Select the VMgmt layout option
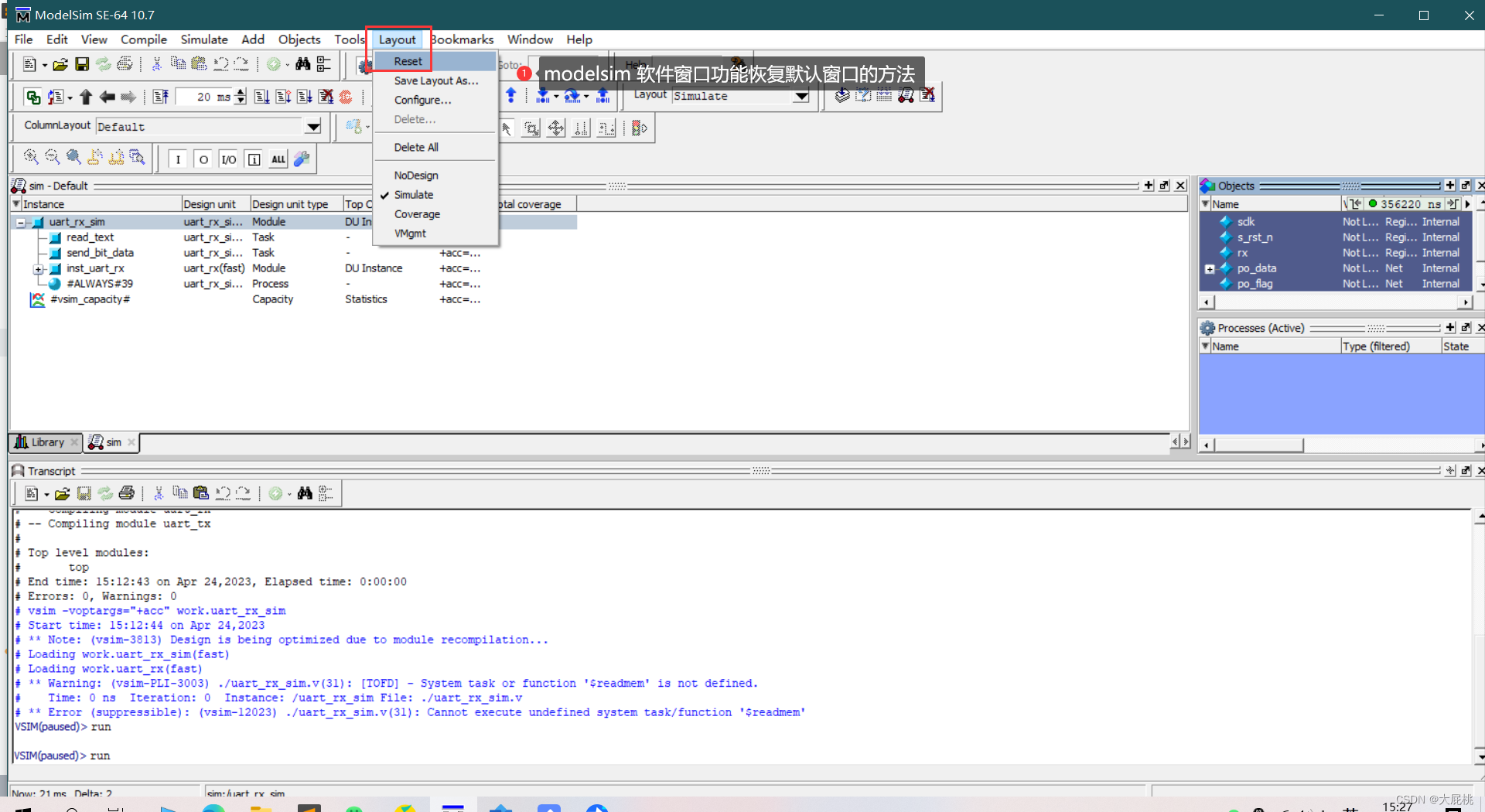The width and height of the screenshot is (1485, 812). point(435,234)
